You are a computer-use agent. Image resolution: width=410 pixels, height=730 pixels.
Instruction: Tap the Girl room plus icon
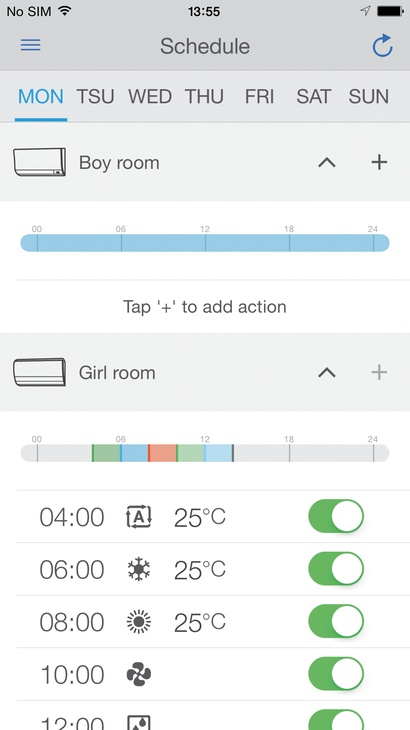pyautogui.click(x=379, y=372)
